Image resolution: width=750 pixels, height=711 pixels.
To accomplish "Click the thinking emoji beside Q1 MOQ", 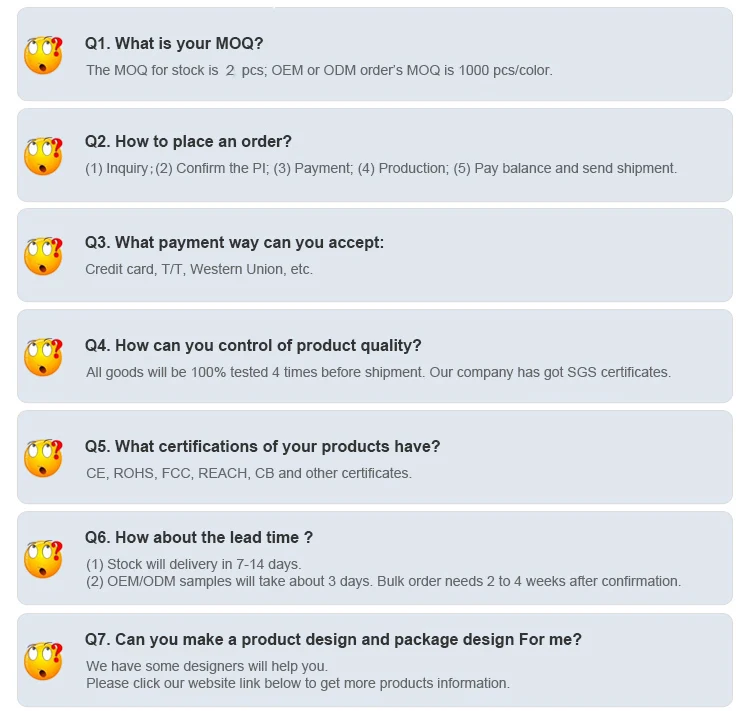I will pos(43,54).
